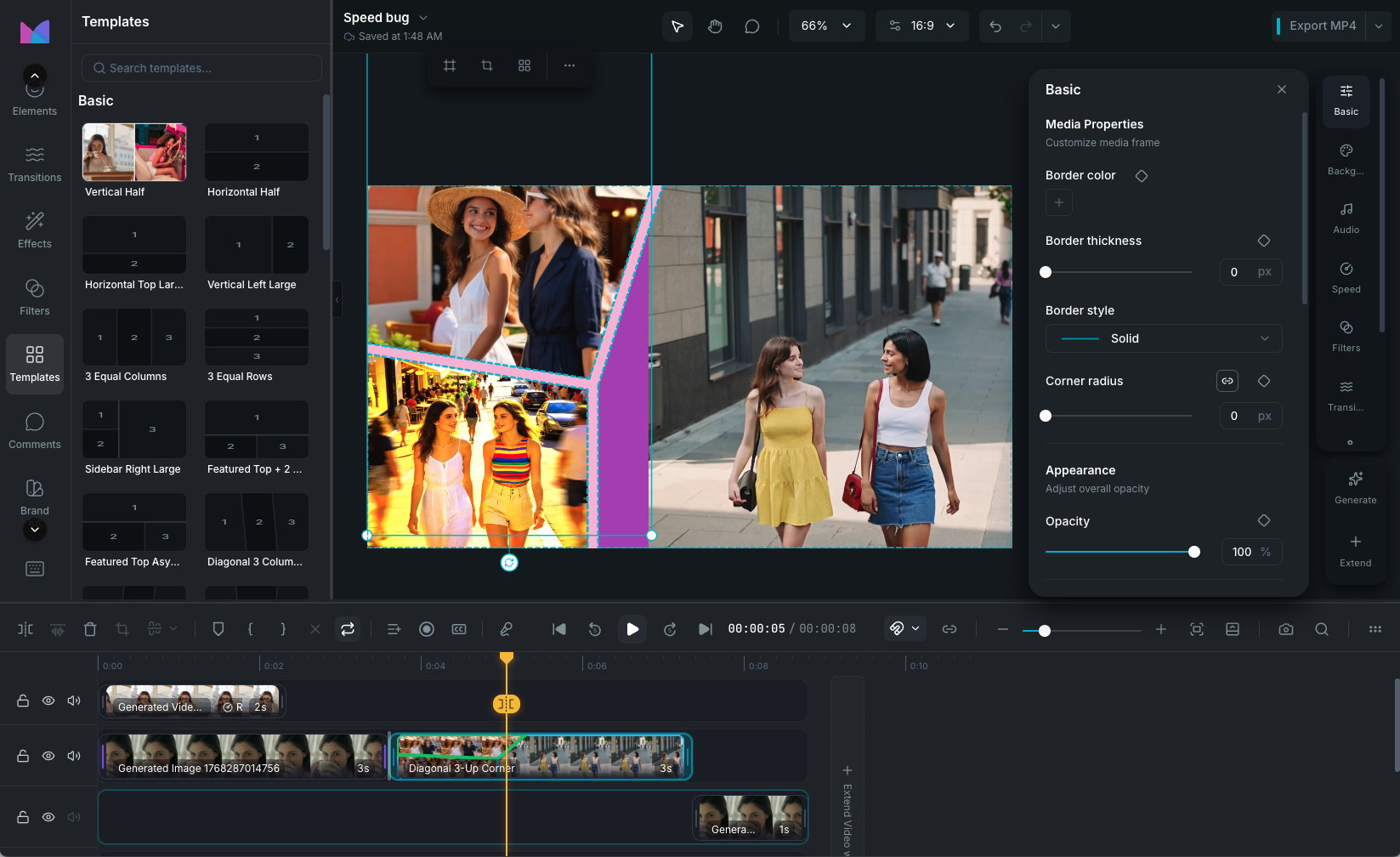This screenshot has width=1400, height=857.
Task: Click the snapshot camera icon
Action: tap(1285, 629)
